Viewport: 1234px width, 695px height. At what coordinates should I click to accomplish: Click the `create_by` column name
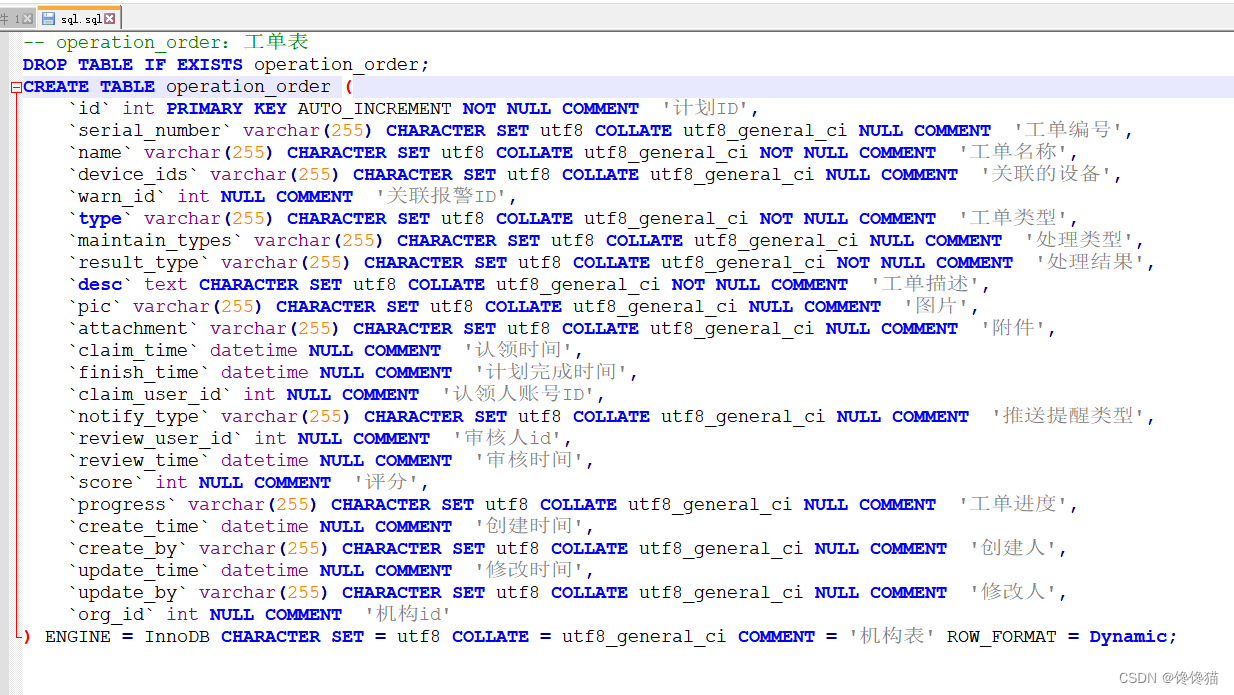click(x=127, y=548)
